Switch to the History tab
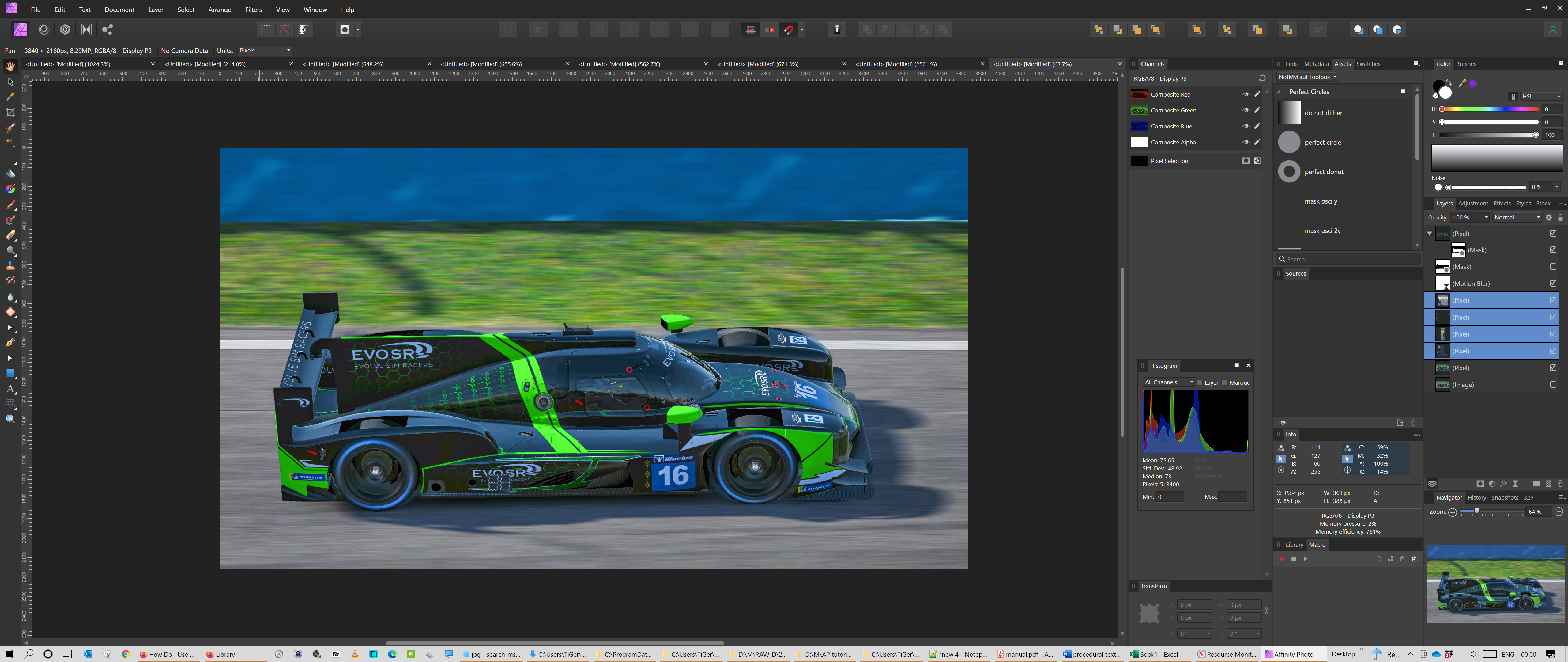This screenshot has height=662, width=1568. point(1476,497)
